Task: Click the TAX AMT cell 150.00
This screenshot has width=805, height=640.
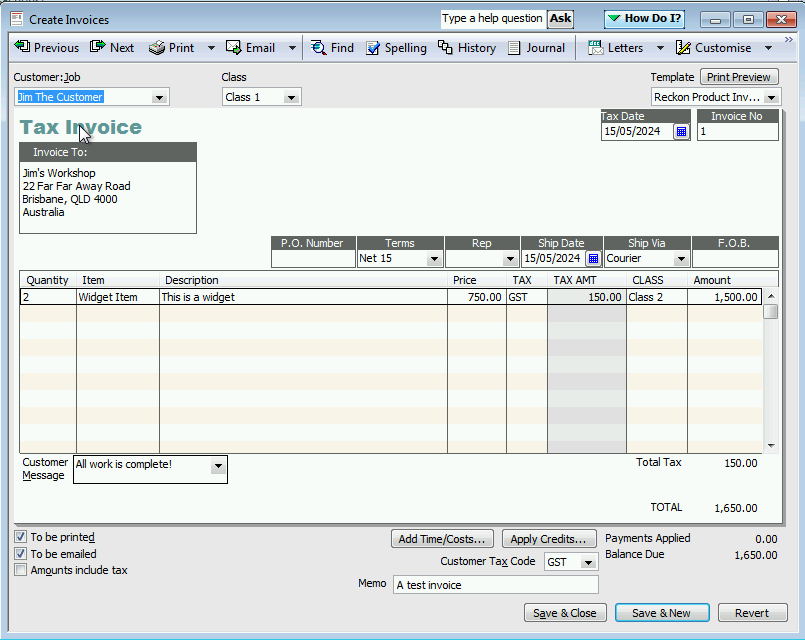Action: point(587,297)
